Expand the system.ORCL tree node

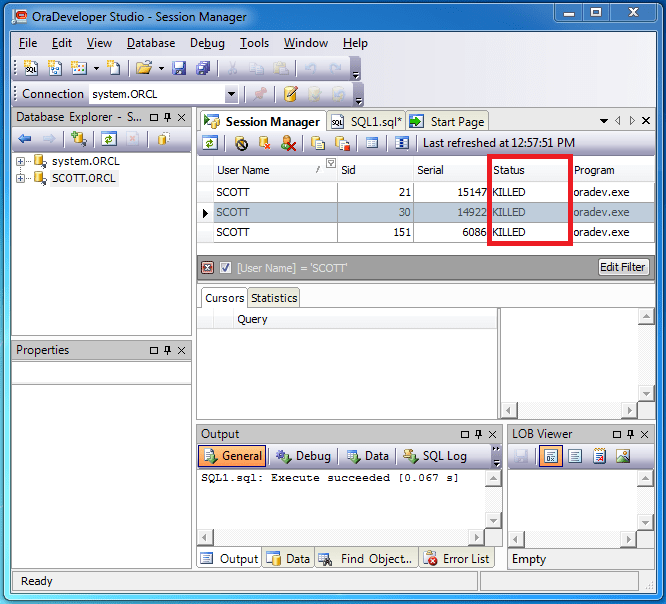20,161
